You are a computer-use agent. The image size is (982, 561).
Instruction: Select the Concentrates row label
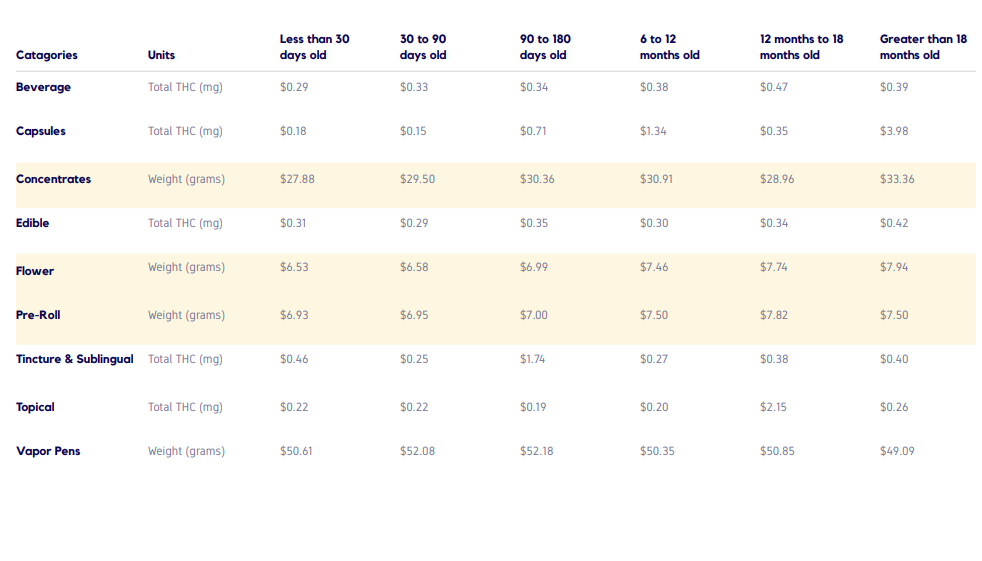coord(53,179)
